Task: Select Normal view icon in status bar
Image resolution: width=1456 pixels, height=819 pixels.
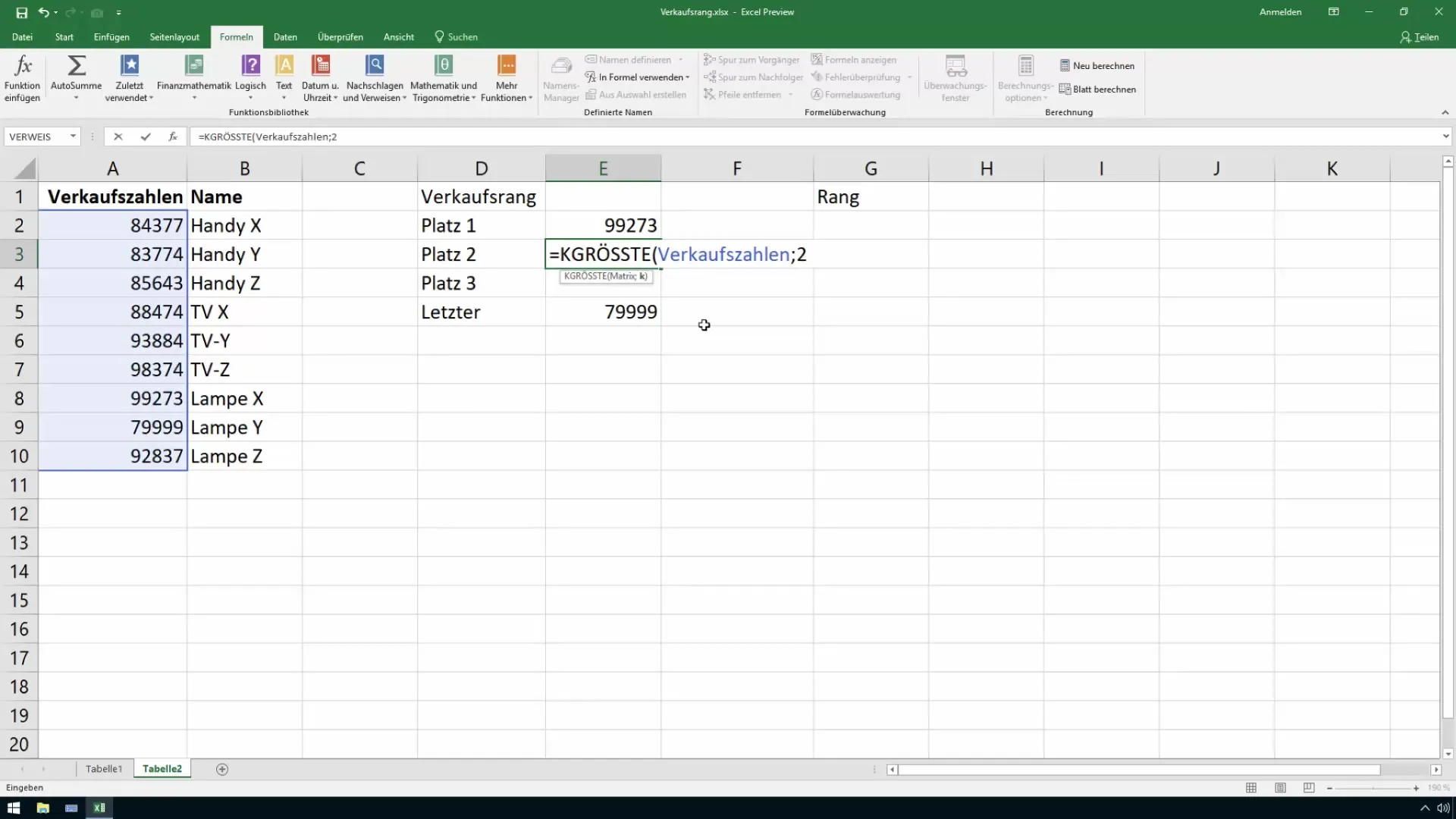Action: coord(1251,789)
